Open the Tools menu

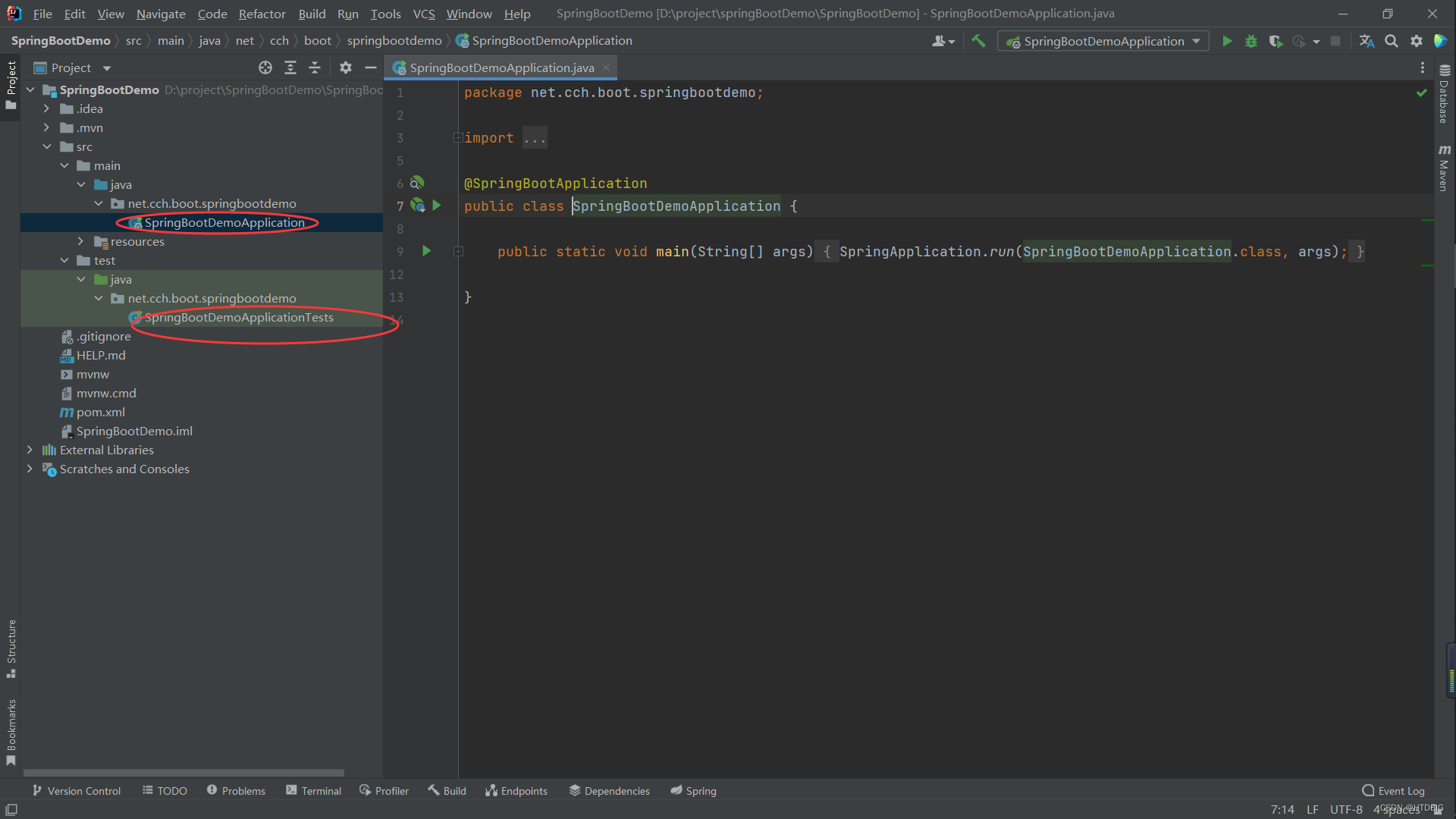click(x=385, y=14)
